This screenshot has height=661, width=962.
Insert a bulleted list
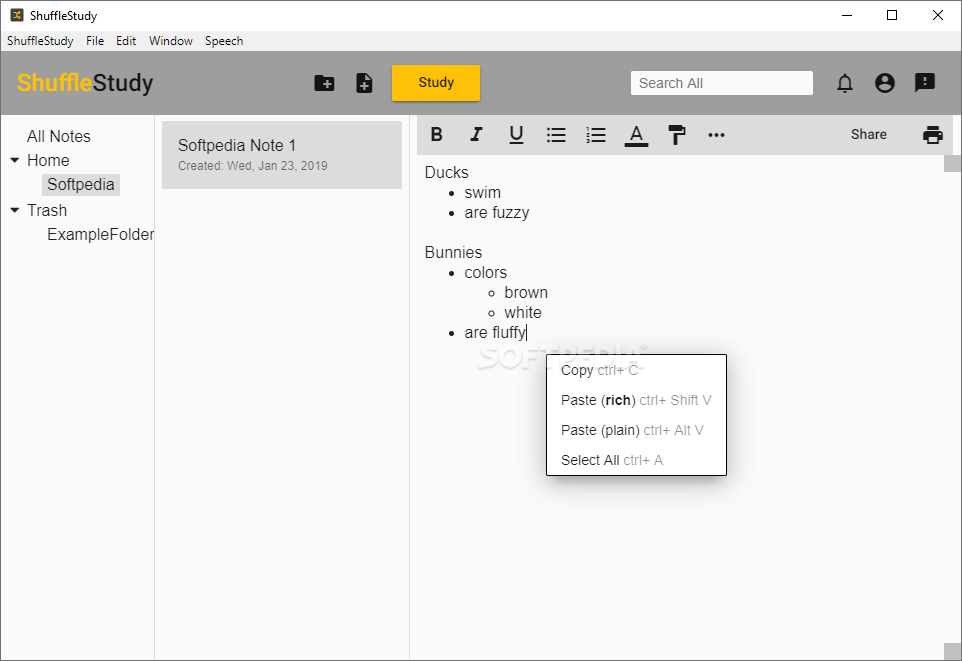(556, 134)
